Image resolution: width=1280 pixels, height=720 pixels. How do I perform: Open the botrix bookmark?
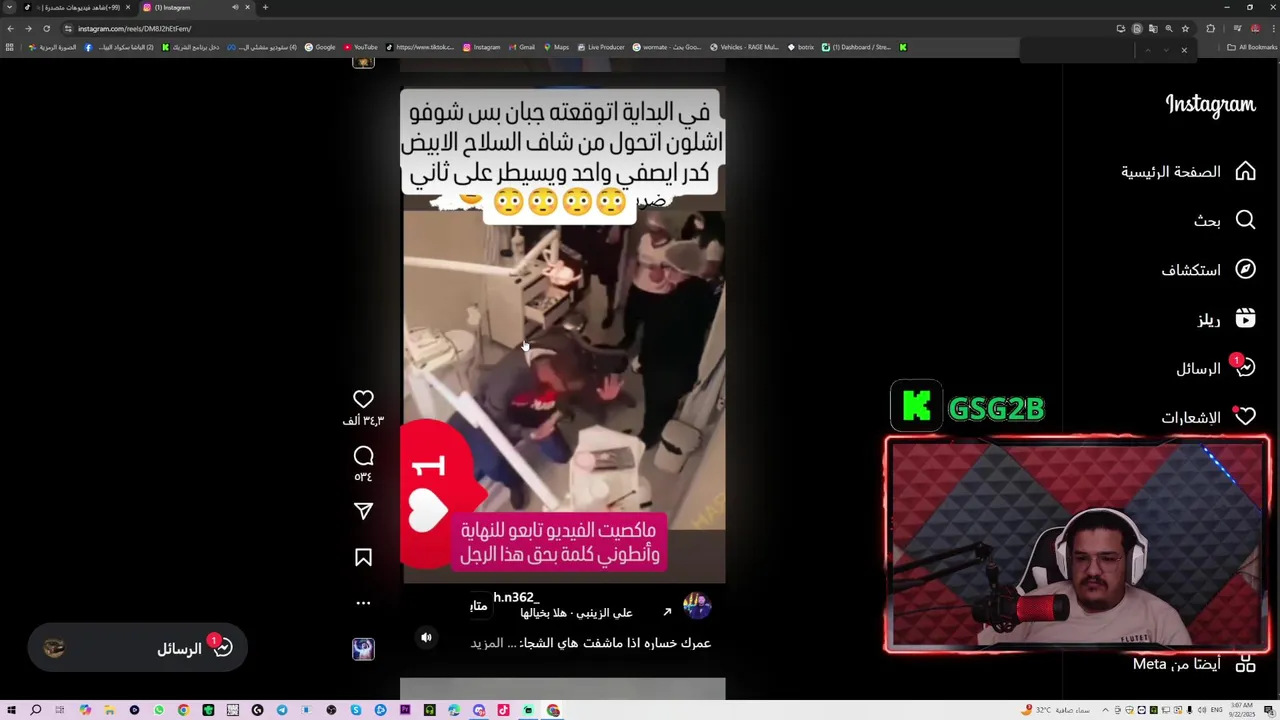(x=801, y=47)
